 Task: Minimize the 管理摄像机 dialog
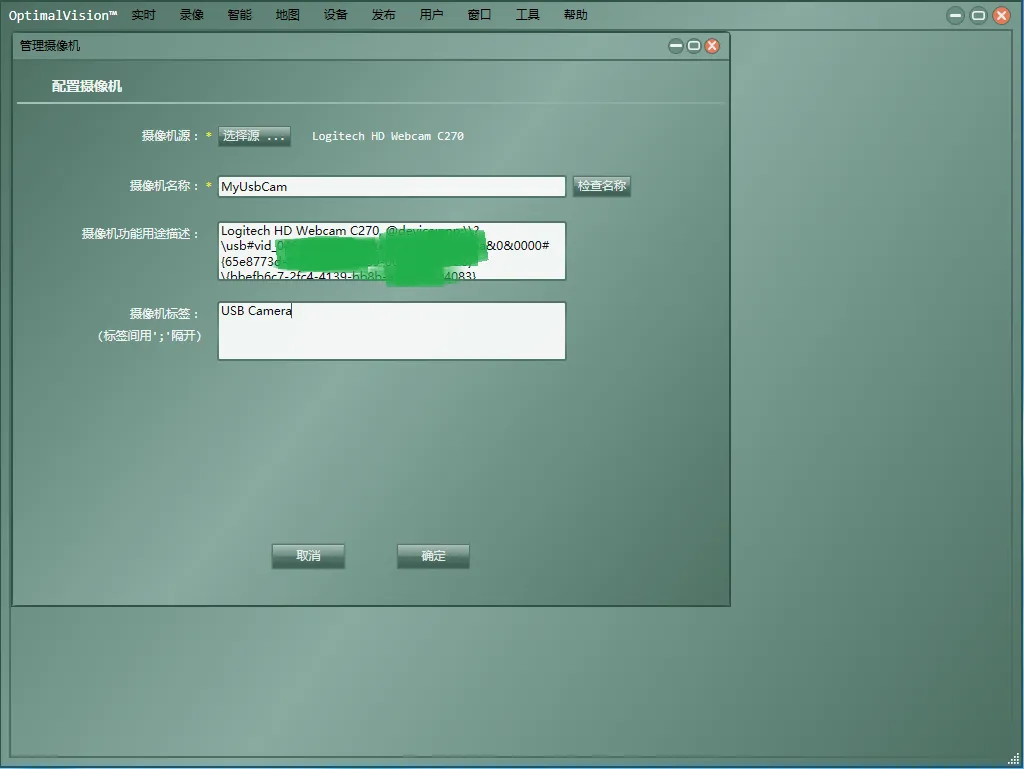click(x=676, y=46)
